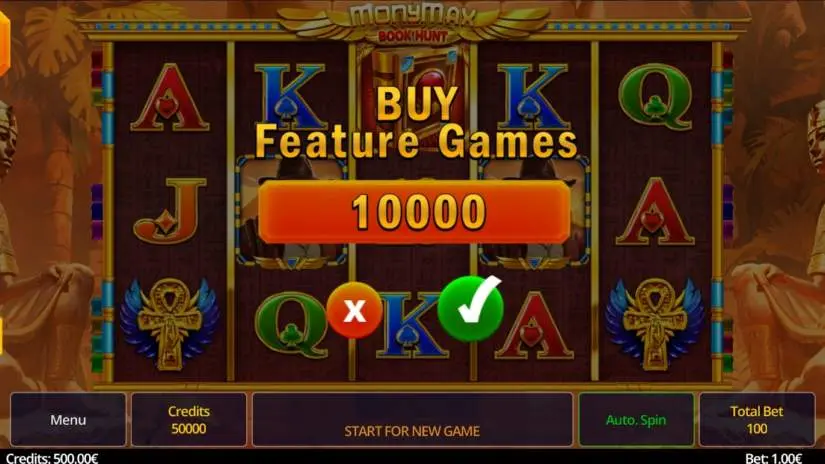Open the Total Bet 100 selector

(x=756, y=420)
